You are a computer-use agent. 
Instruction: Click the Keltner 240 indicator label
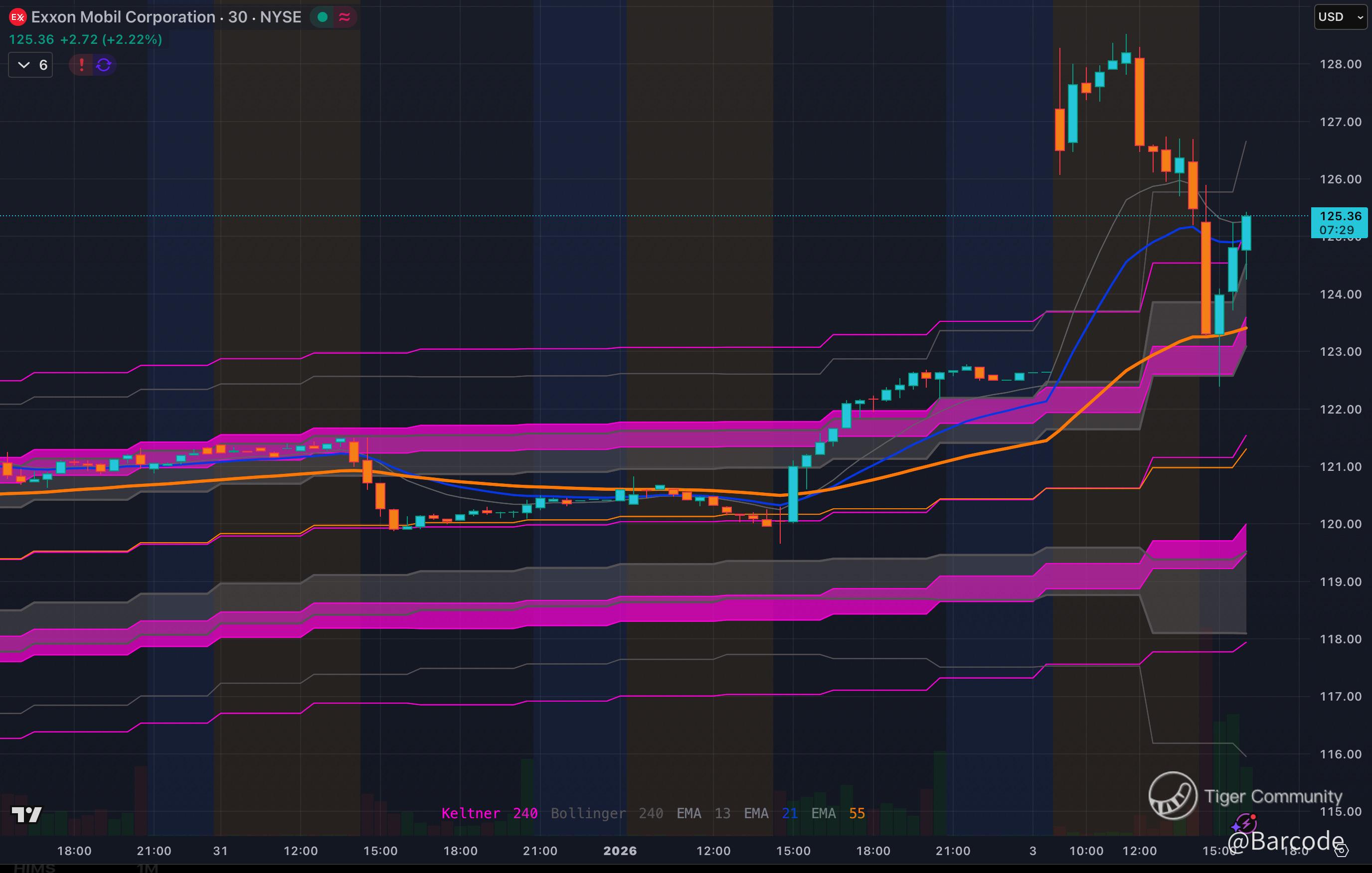tap(489, 813)
